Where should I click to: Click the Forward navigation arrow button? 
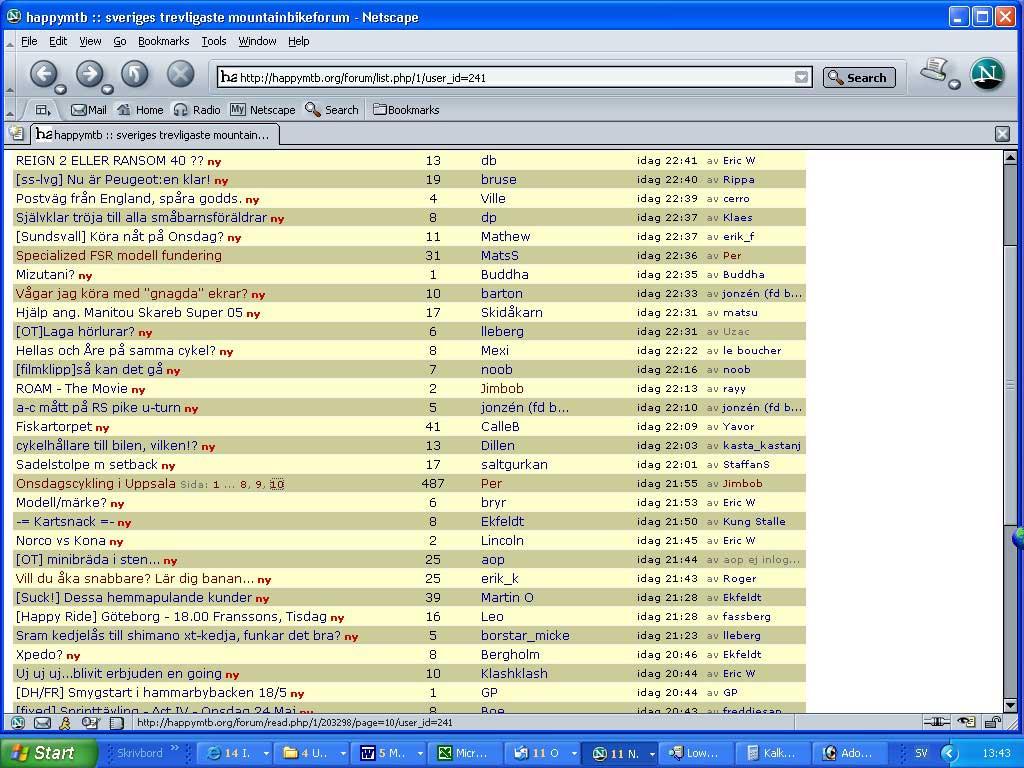(89, 74)
